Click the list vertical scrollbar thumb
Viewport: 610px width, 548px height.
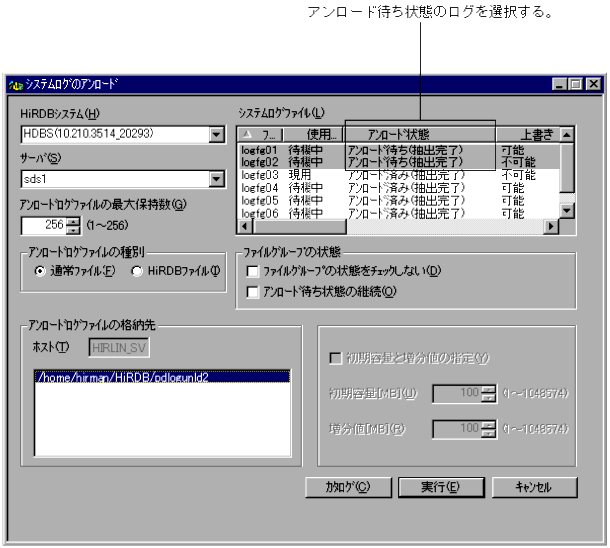coord(567,167)
